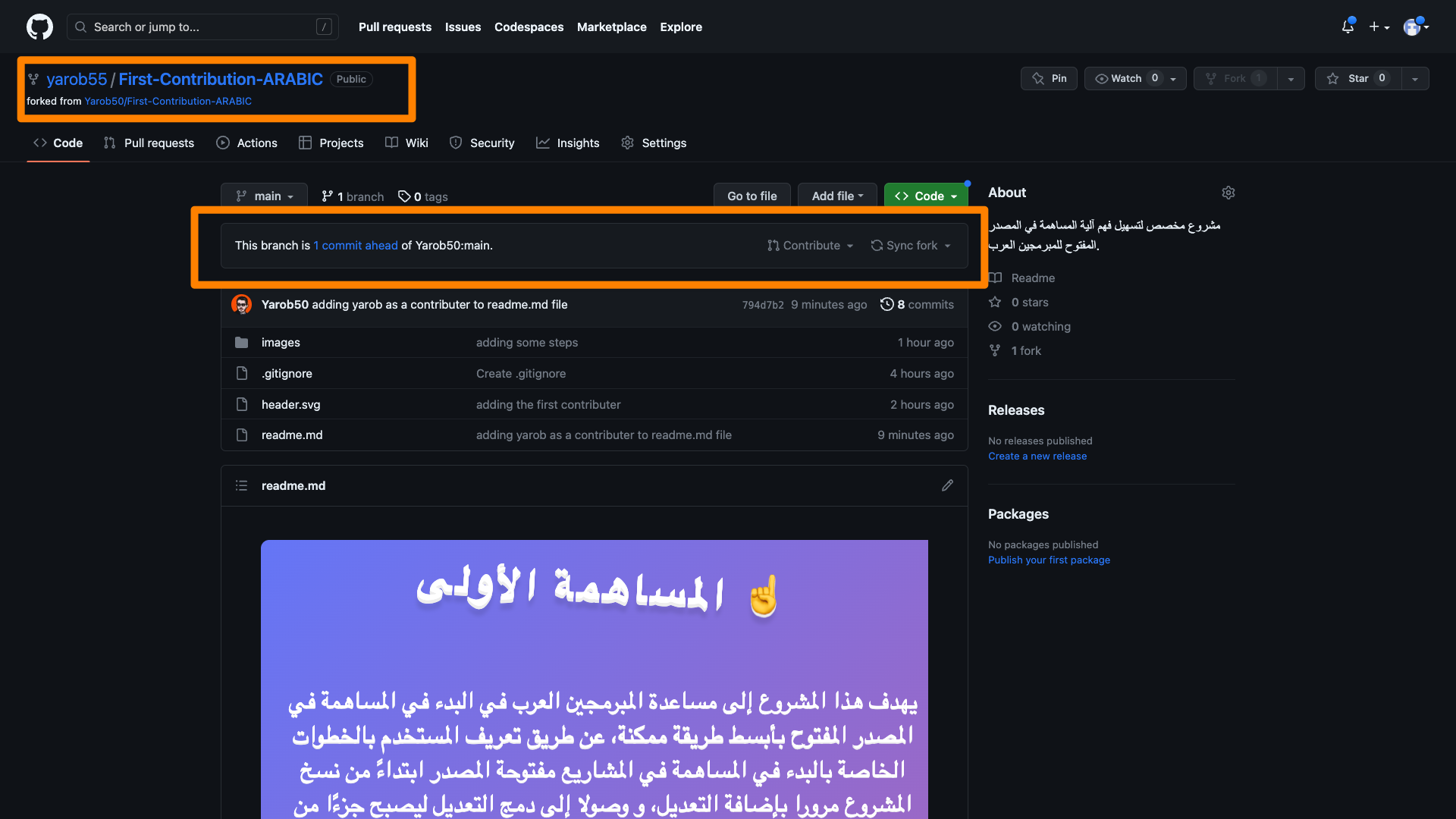Expand the Sync fork dropdown
The height and width of the screenshot is (819, 1456).
(911, 246)
